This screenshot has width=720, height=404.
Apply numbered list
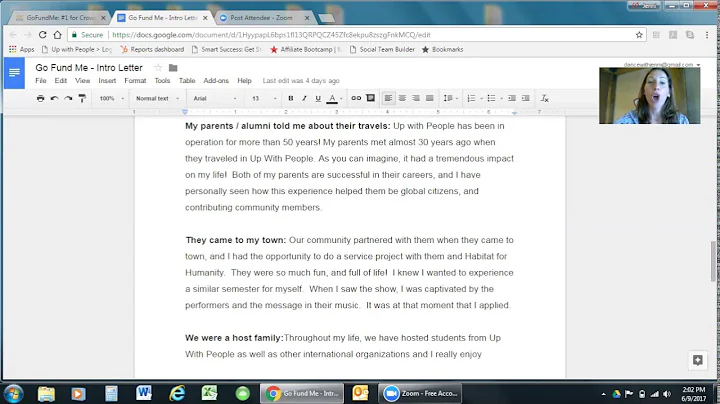471,98
